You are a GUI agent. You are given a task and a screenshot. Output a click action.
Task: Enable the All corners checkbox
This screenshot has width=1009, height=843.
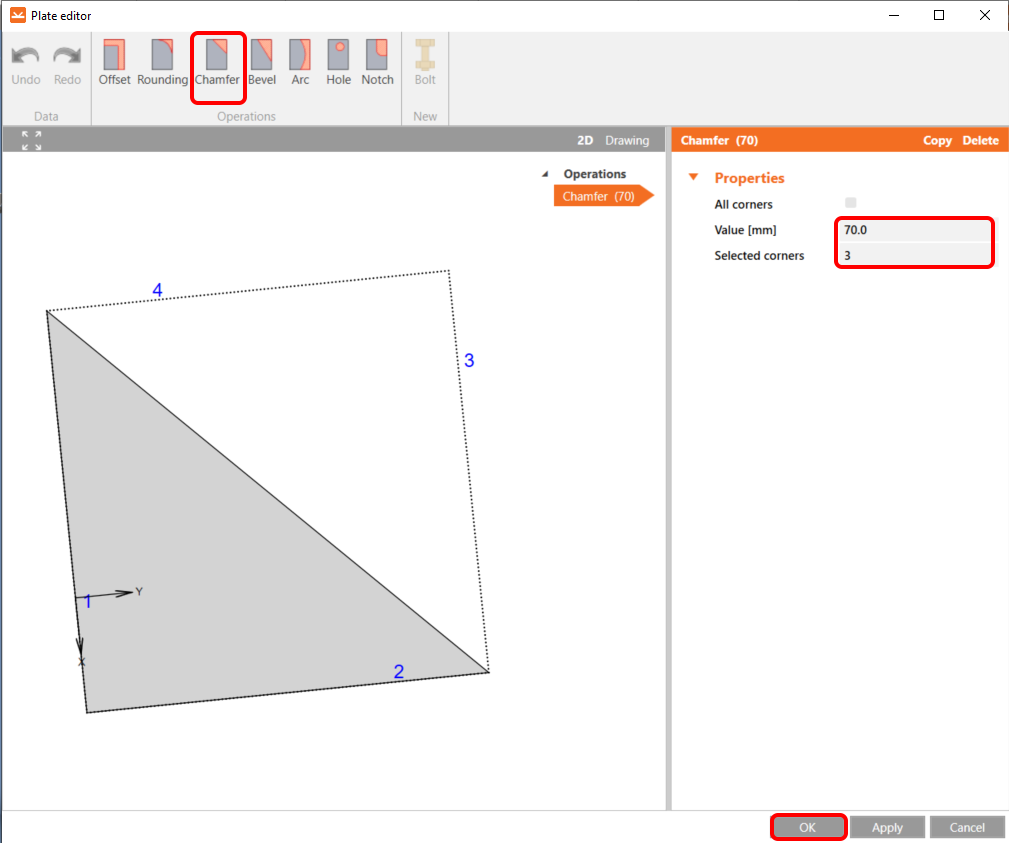point(851,203)
